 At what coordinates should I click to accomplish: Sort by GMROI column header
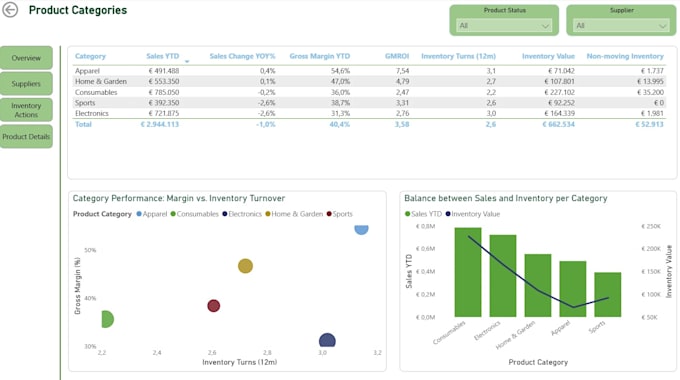click(x=397, y=56)
